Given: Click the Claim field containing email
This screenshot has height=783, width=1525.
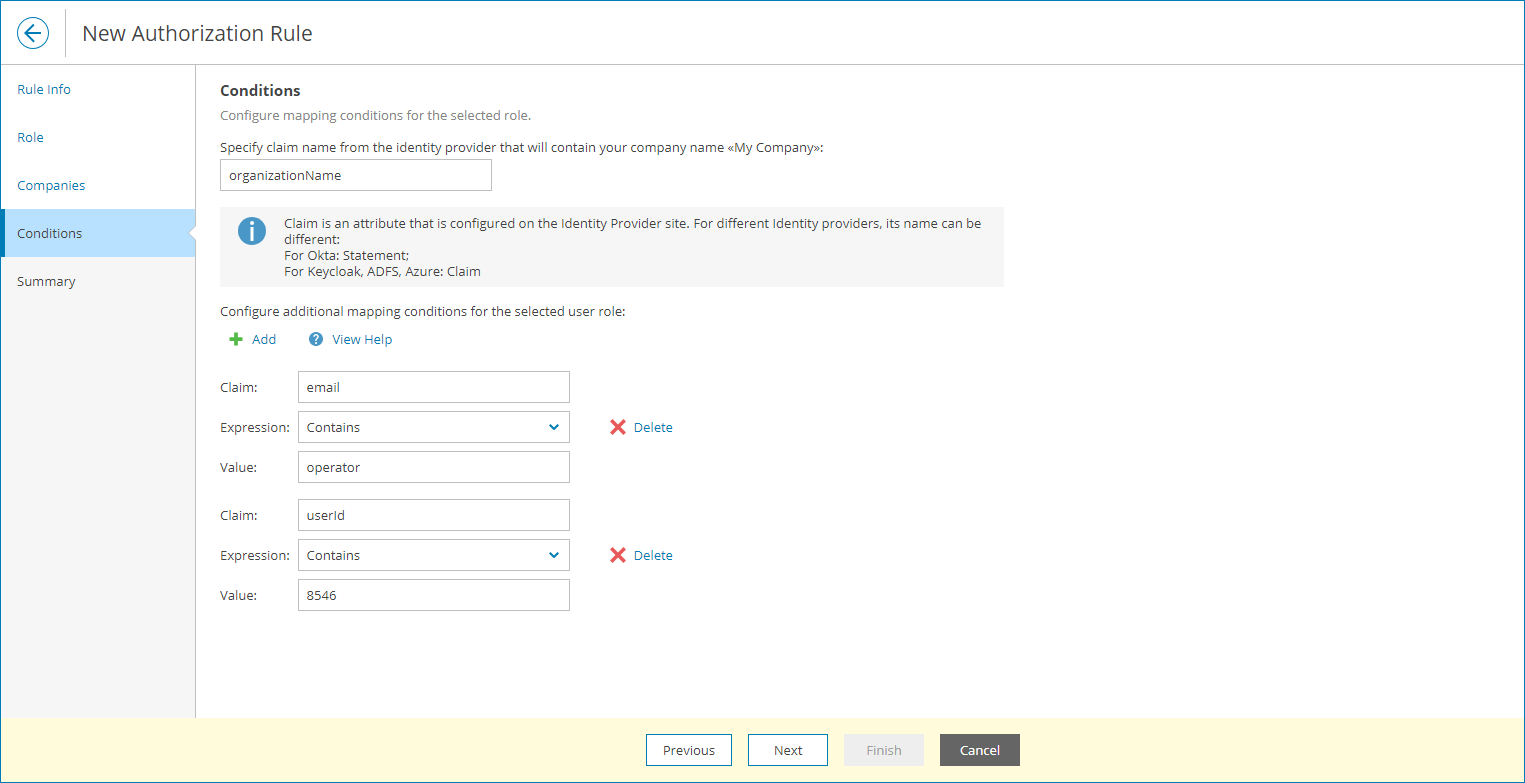Looking at the screenshot, I should (x=434, y=387).
